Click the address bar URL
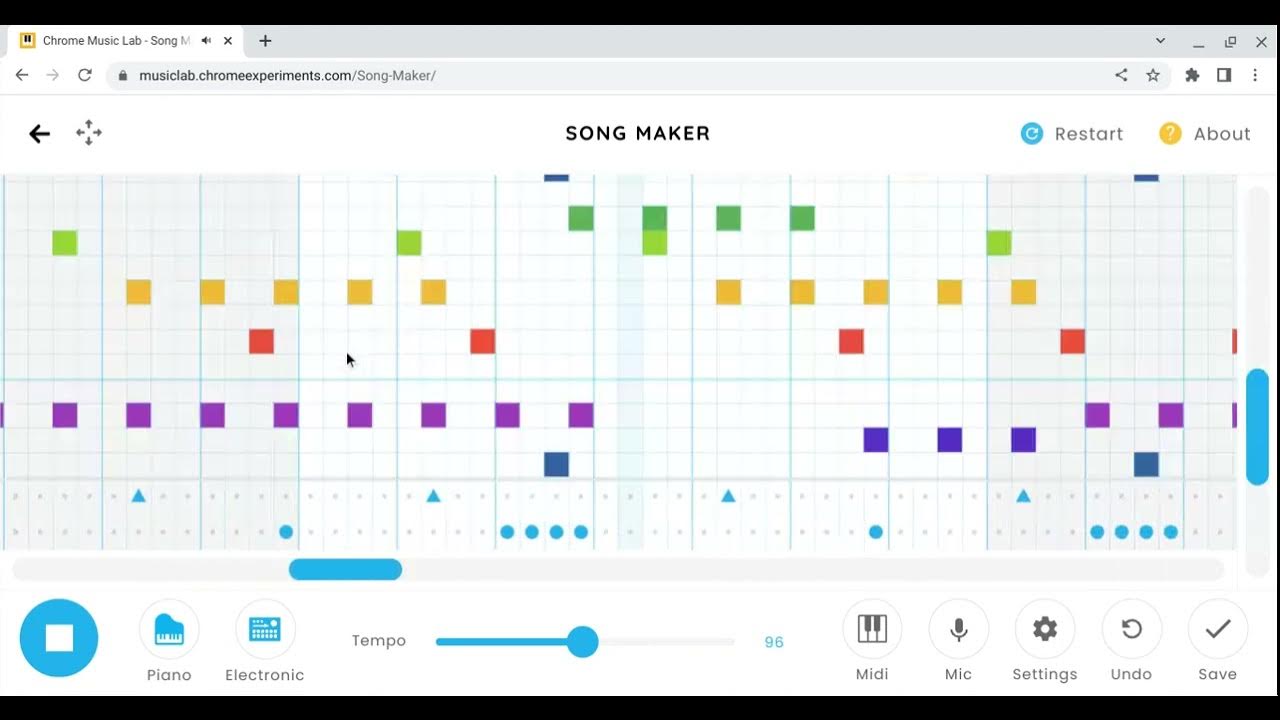This screenshot has width=1280, height=720. (287, 76)
